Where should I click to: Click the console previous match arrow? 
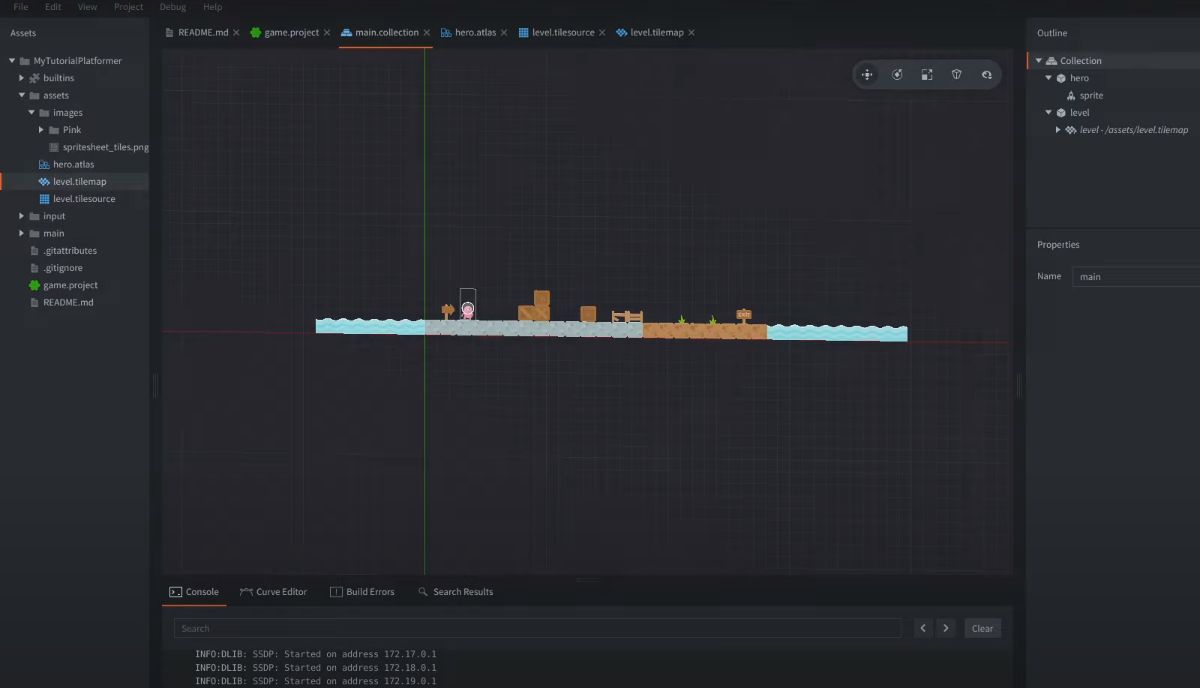923,628
